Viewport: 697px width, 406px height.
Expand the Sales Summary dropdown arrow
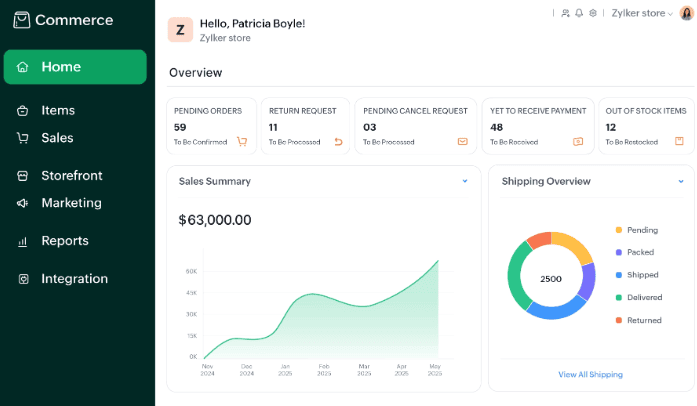(465, 181)
